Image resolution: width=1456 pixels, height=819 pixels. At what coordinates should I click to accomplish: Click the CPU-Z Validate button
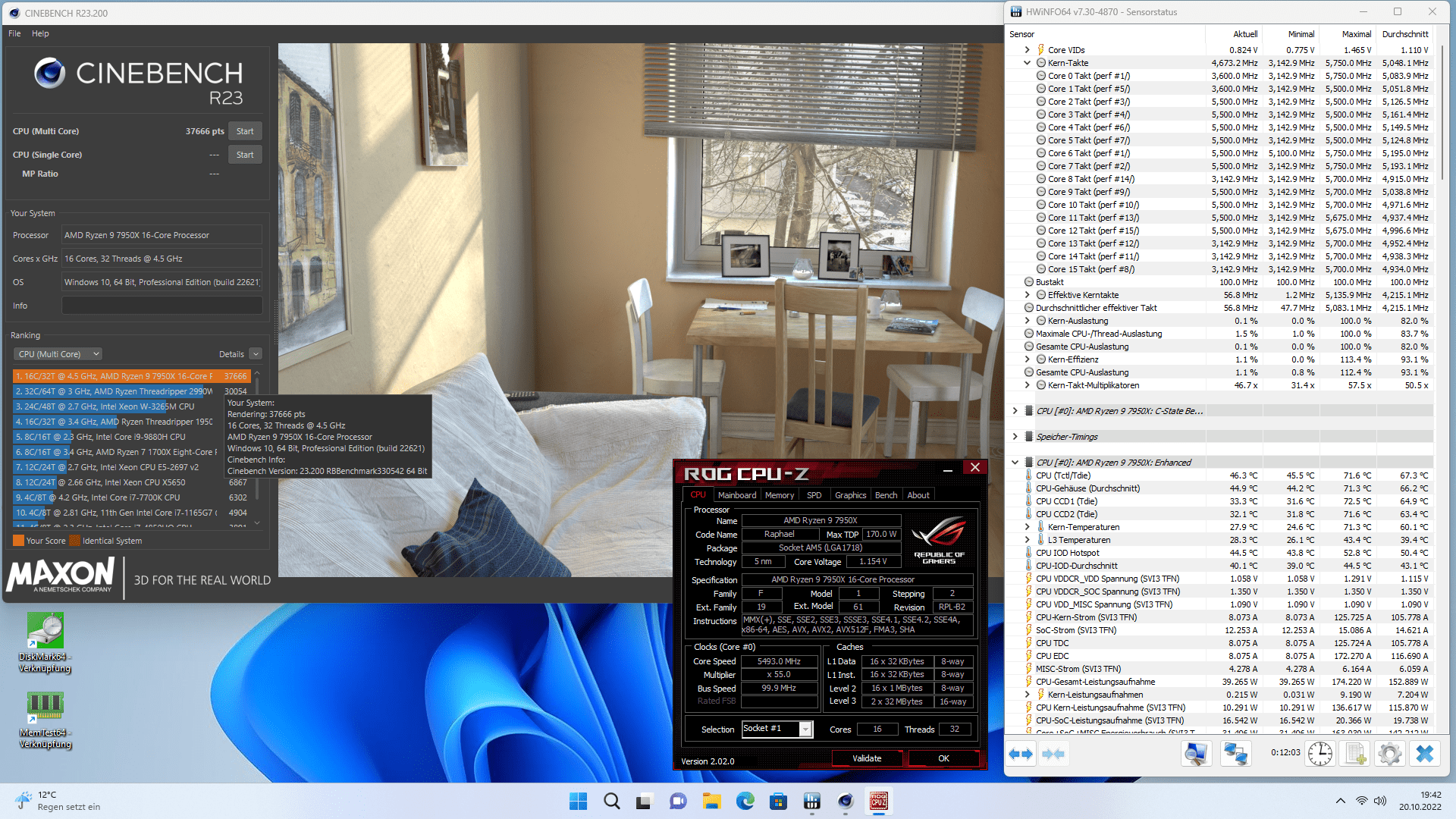coord(866,758)
